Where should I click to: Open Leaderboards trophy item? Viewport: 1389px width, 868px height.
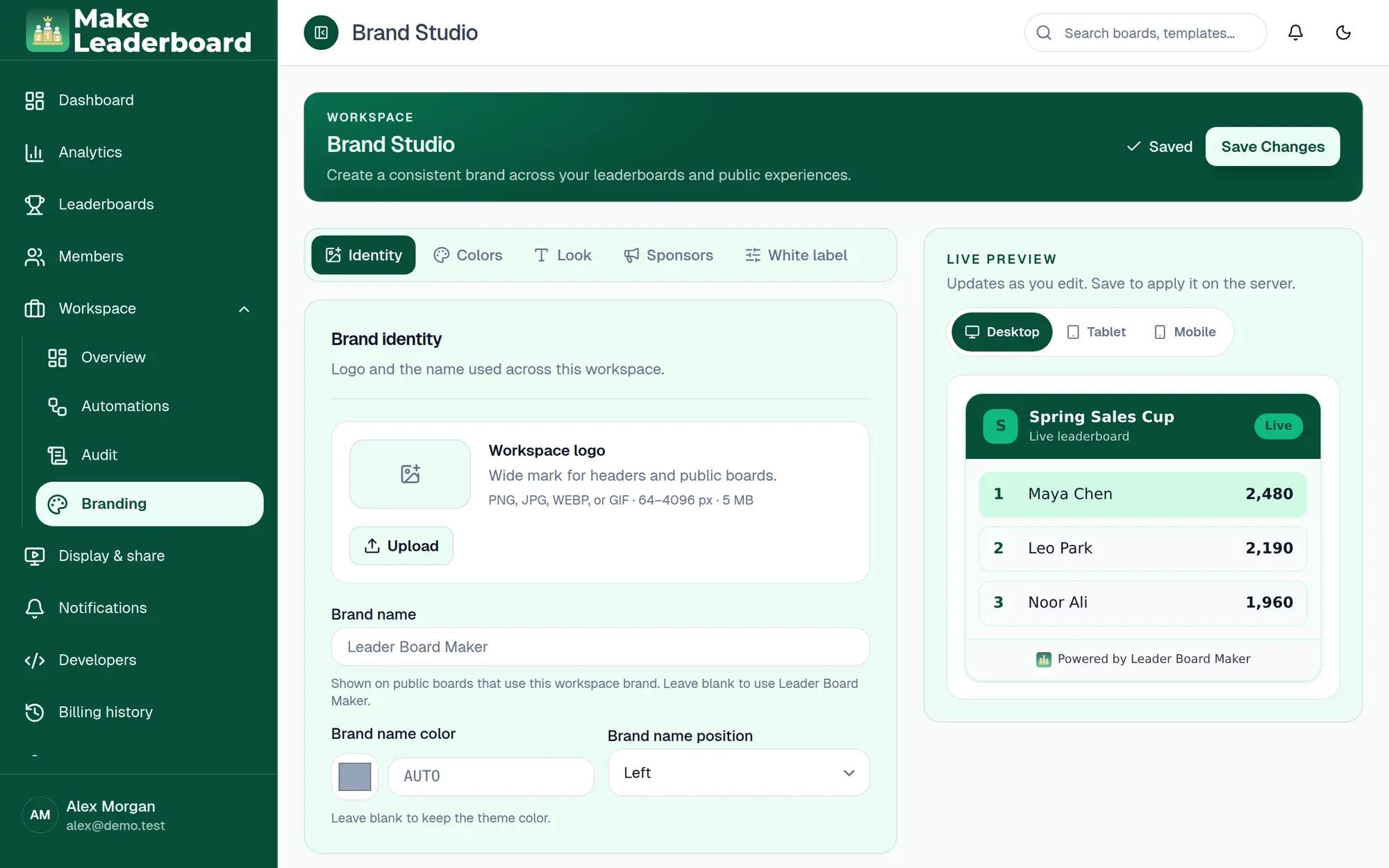(x=139, y=204)
